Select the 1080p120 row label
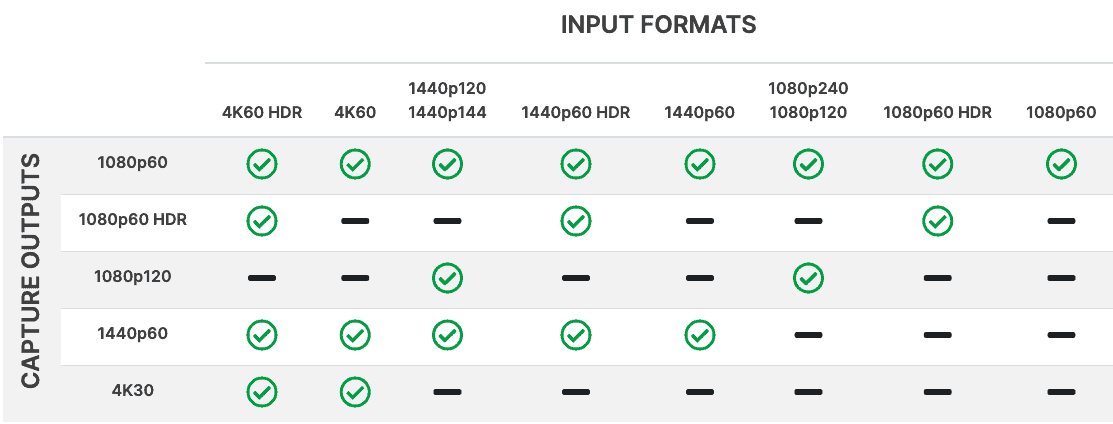The width and height of the screenshot is (1113, 424). click(133, 276)
